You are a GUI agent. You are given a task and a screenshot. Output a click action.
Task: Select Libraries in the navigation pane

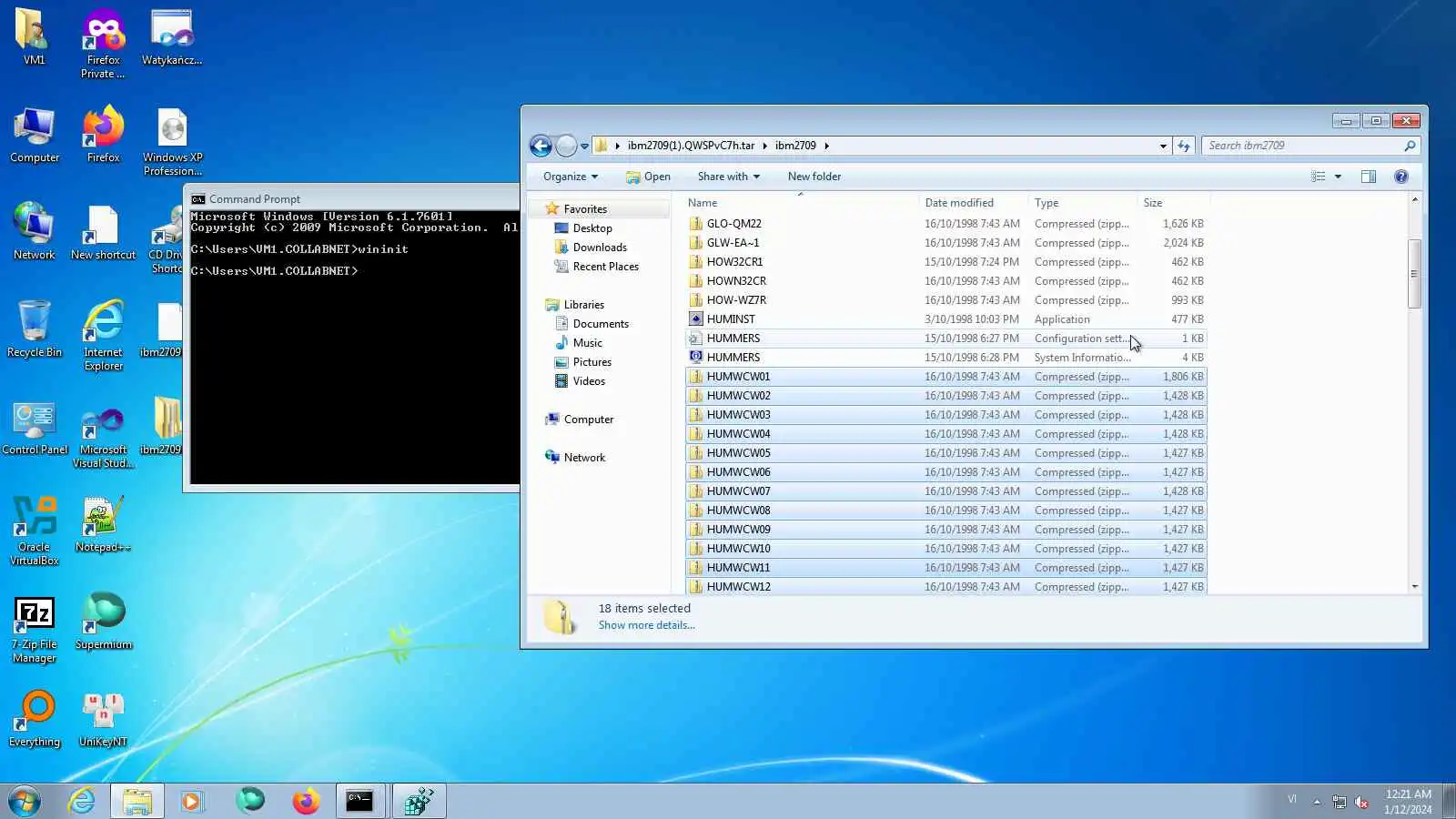583,305
